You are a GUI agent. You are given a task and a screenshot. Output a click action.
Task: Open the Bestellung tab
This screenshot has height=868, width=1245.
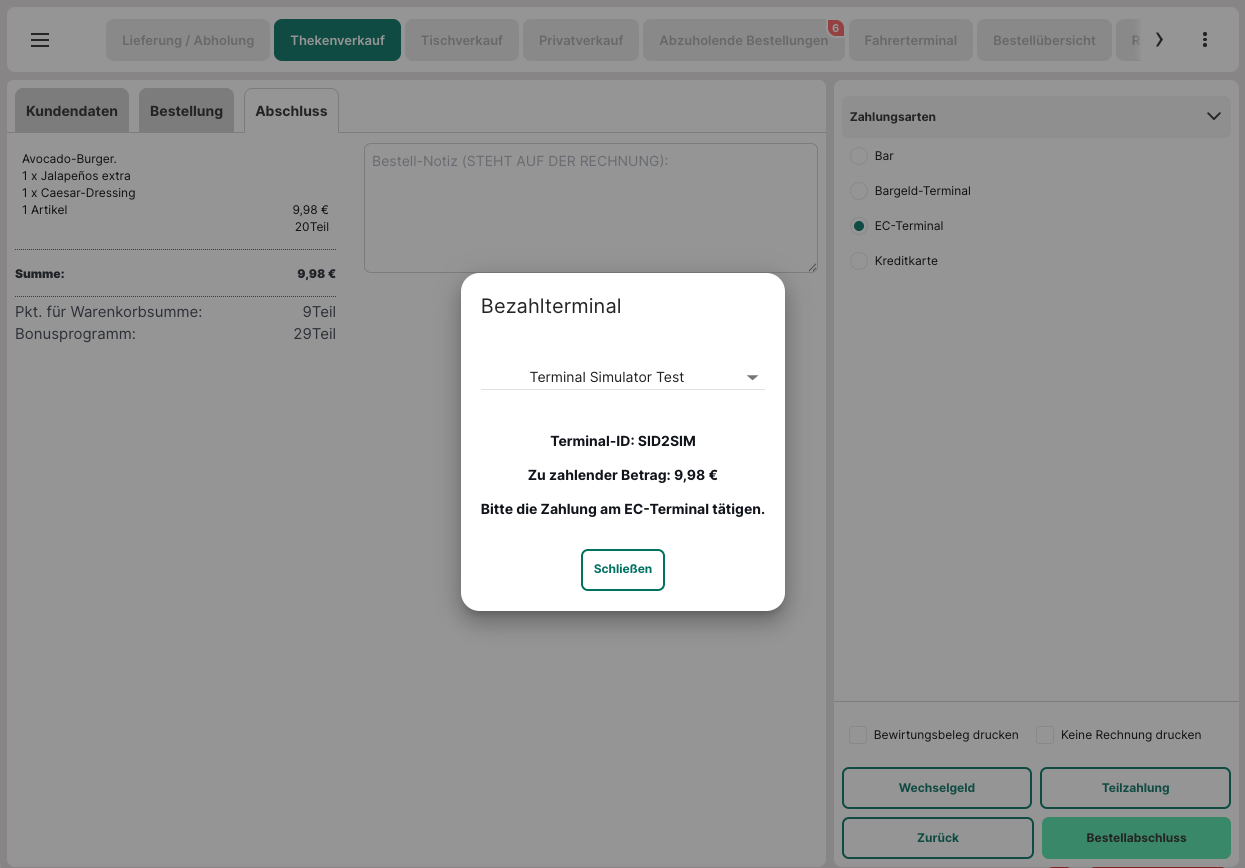[x=186, y=111]
